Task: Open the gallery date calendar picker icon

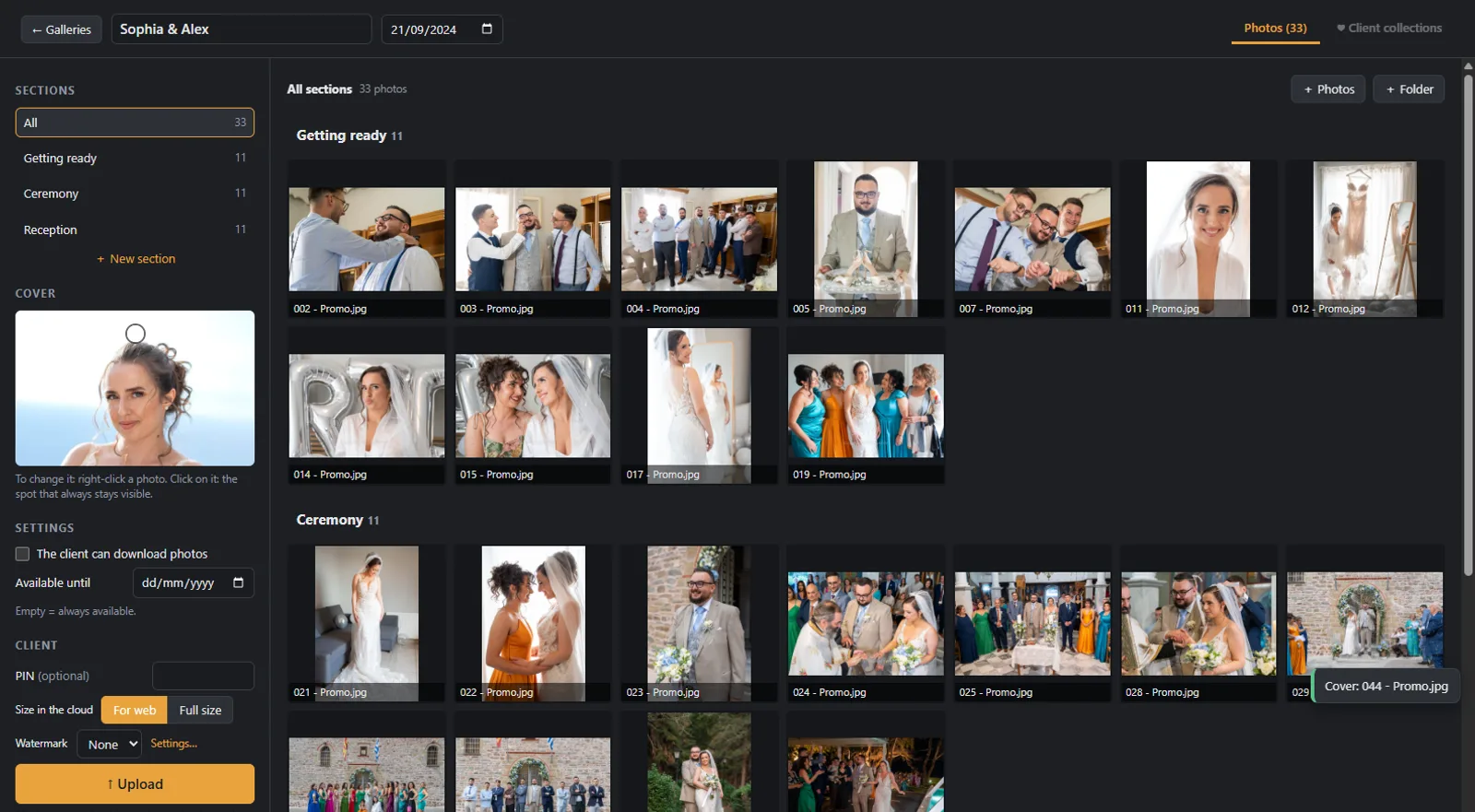Action: (x=487, y=29)
